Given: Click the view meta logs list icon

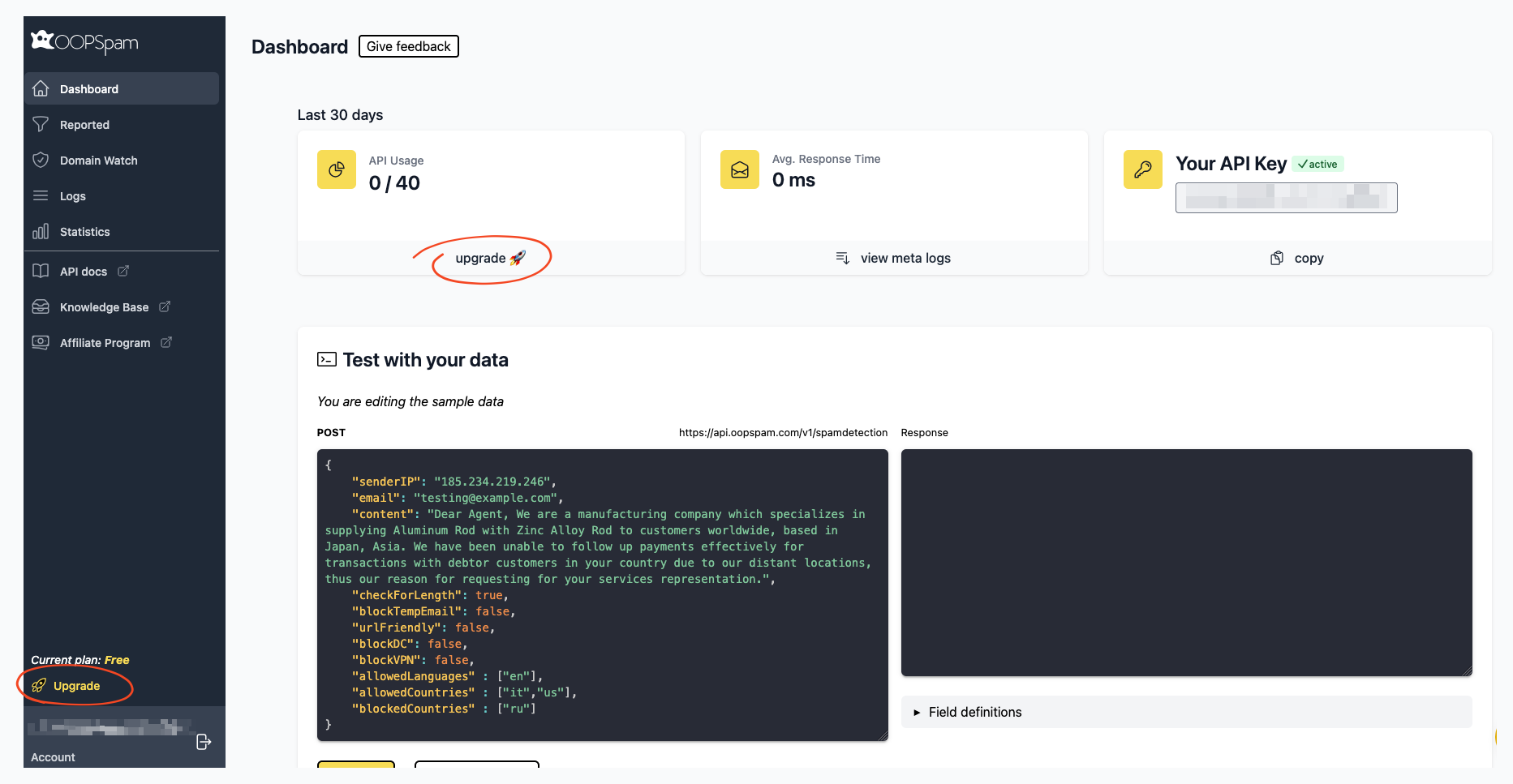Looking at the screenshot, I should [x=843, y=258].
